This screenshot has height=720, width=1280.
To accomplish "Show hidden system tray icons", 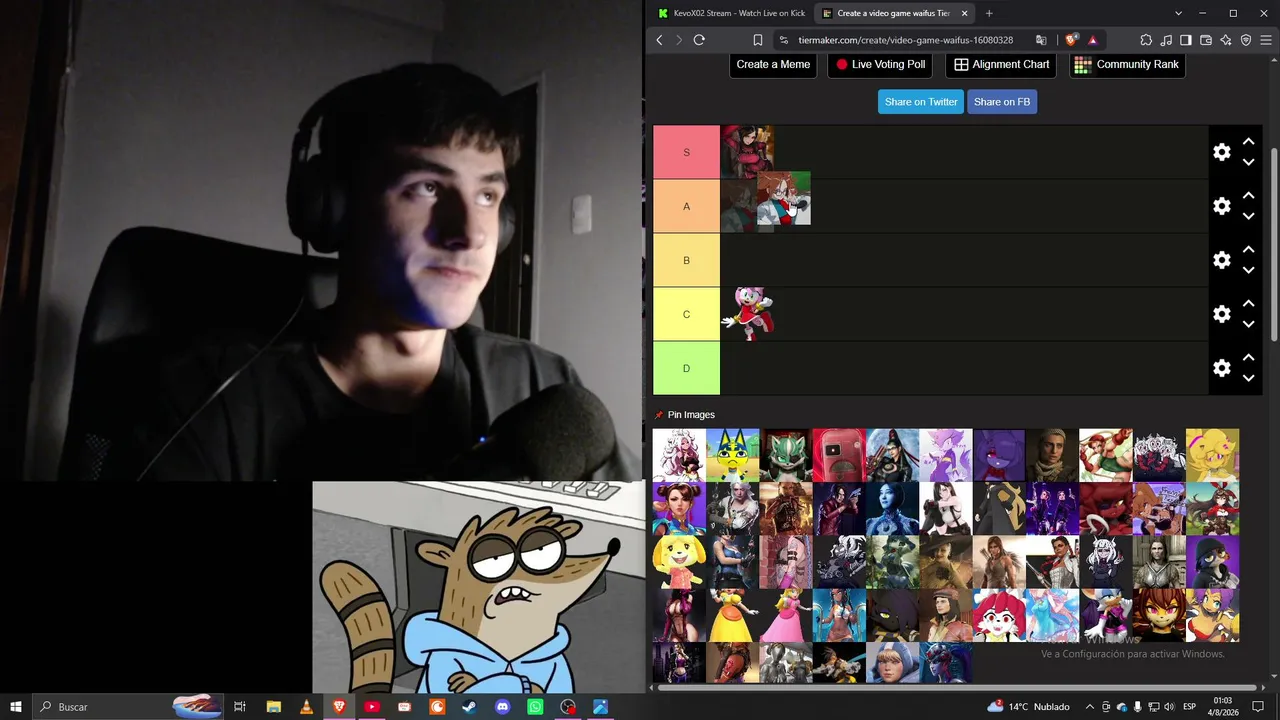I will 1090,707.
